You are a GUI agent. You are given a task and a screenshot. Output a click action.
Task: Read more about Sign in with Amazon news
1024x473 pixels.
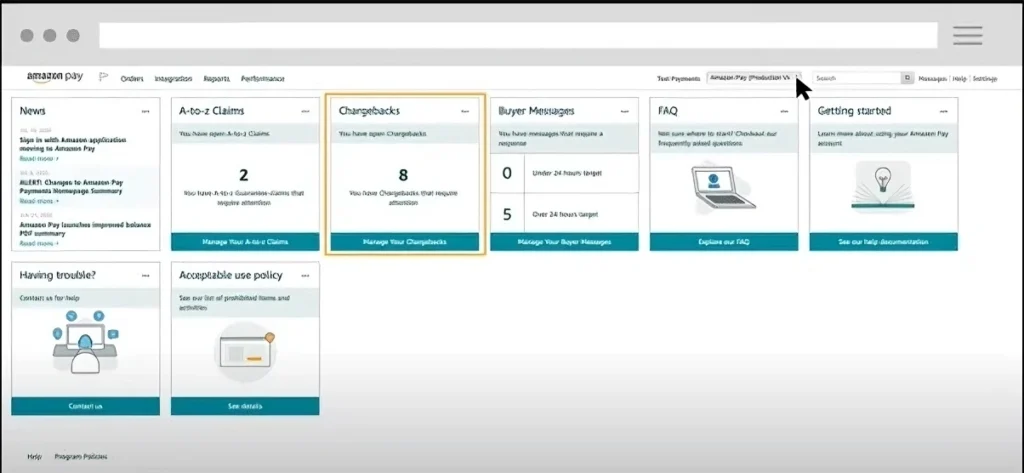[x=39, y=159]
